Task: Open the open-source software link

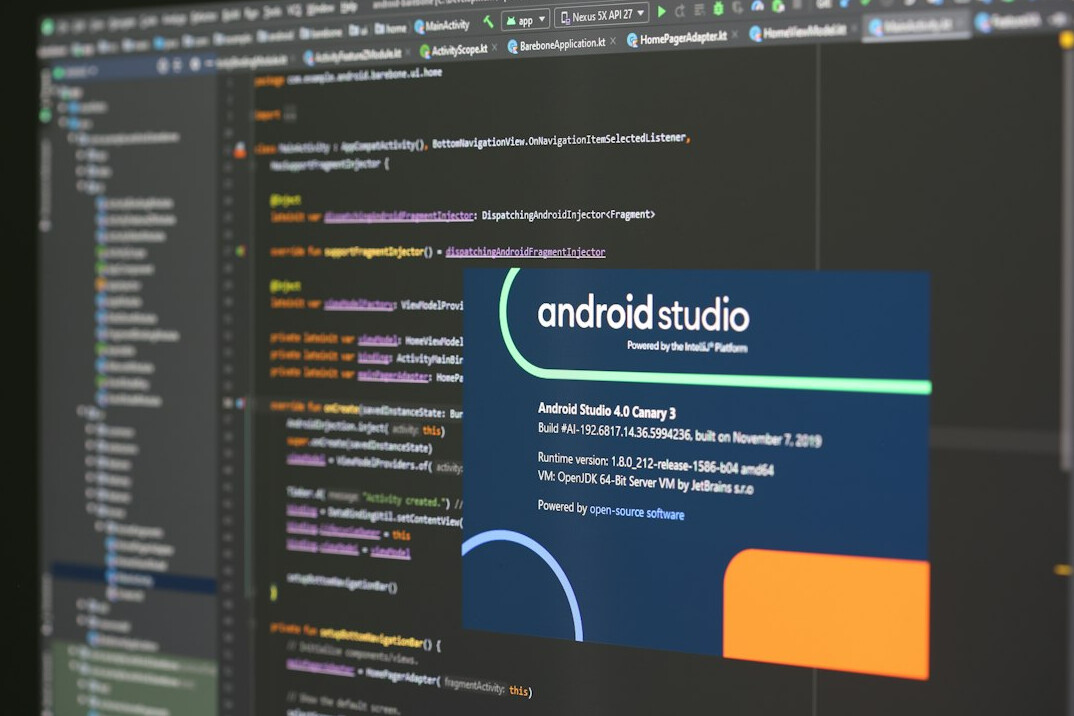Action: [x=636, y=512]
